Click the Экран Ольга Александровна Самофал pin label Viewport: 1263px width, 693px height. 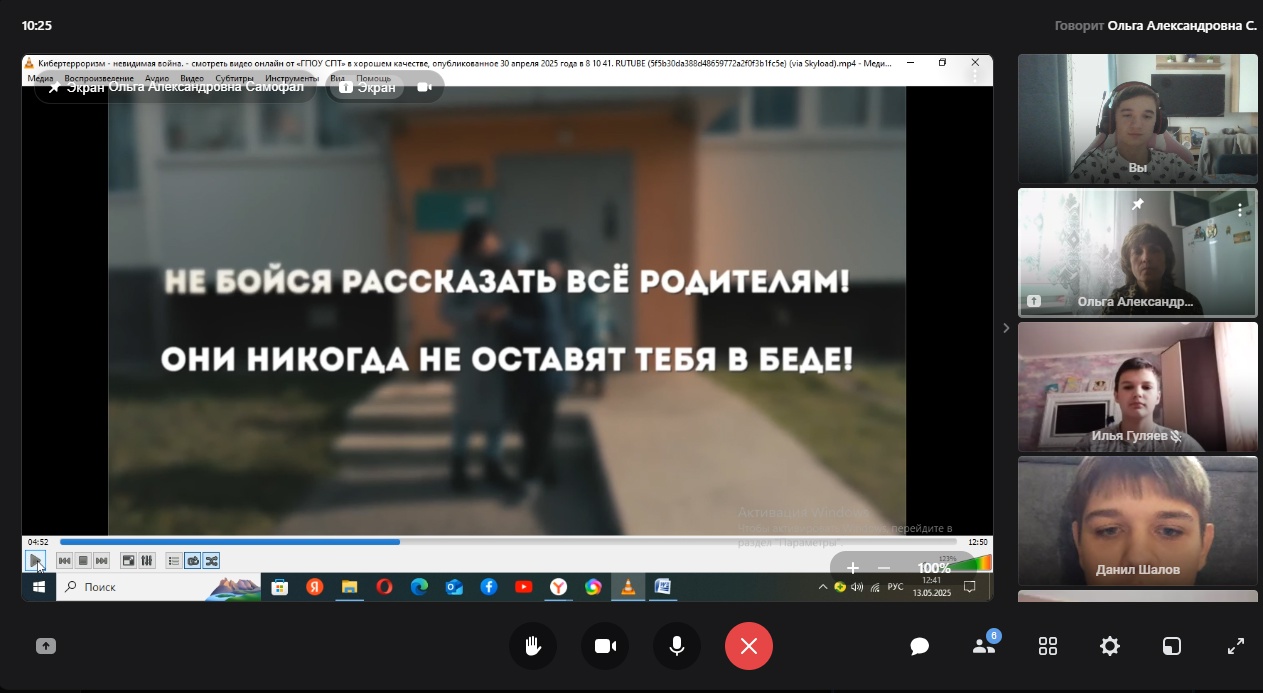pyautogui.click(x=176, y=87)
